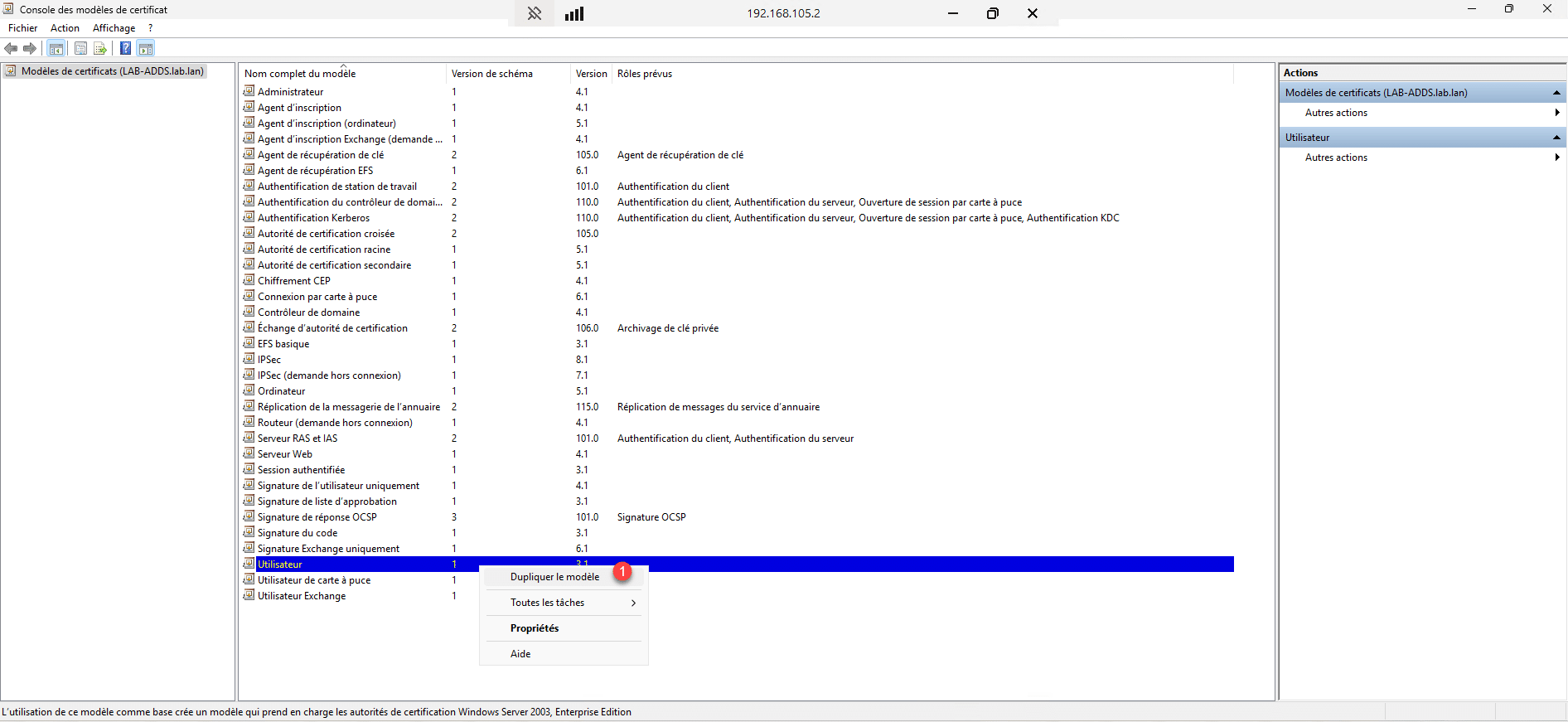Choose Dupliquer le modèle from context menu
Image resolution: width=1568 pixels, height=722 pixels.
coord(554,577)
